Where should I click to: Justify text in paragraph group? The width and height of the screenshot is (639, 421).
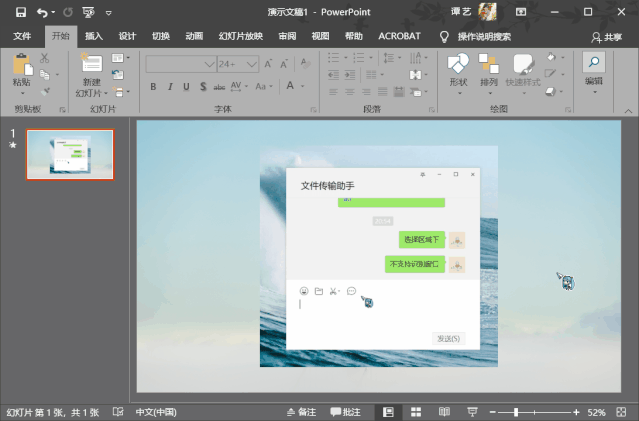382,92
